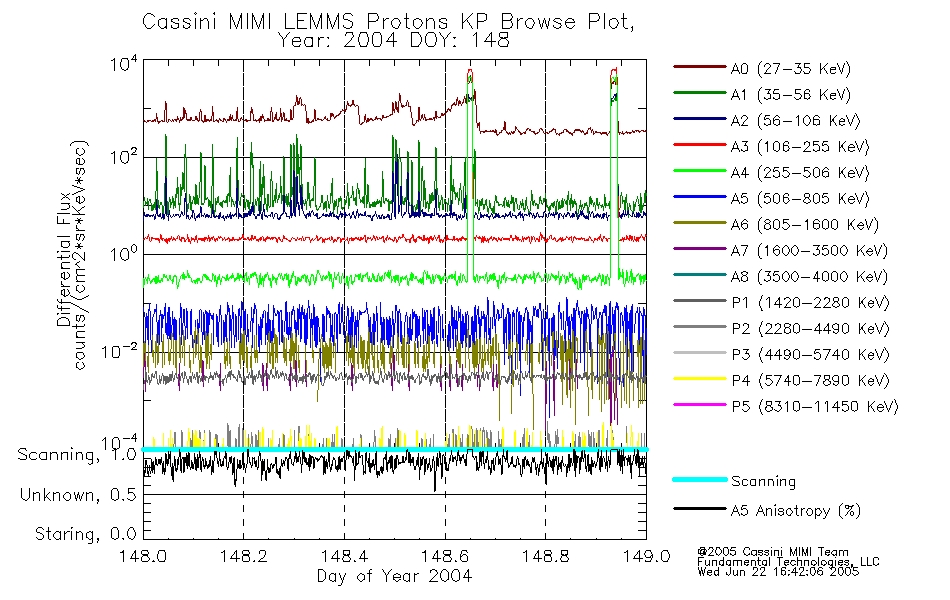950x600 pixels.
Task: Click the P3 (4490-5740 KeV) legend label
Action: click(x=810, y=355)
